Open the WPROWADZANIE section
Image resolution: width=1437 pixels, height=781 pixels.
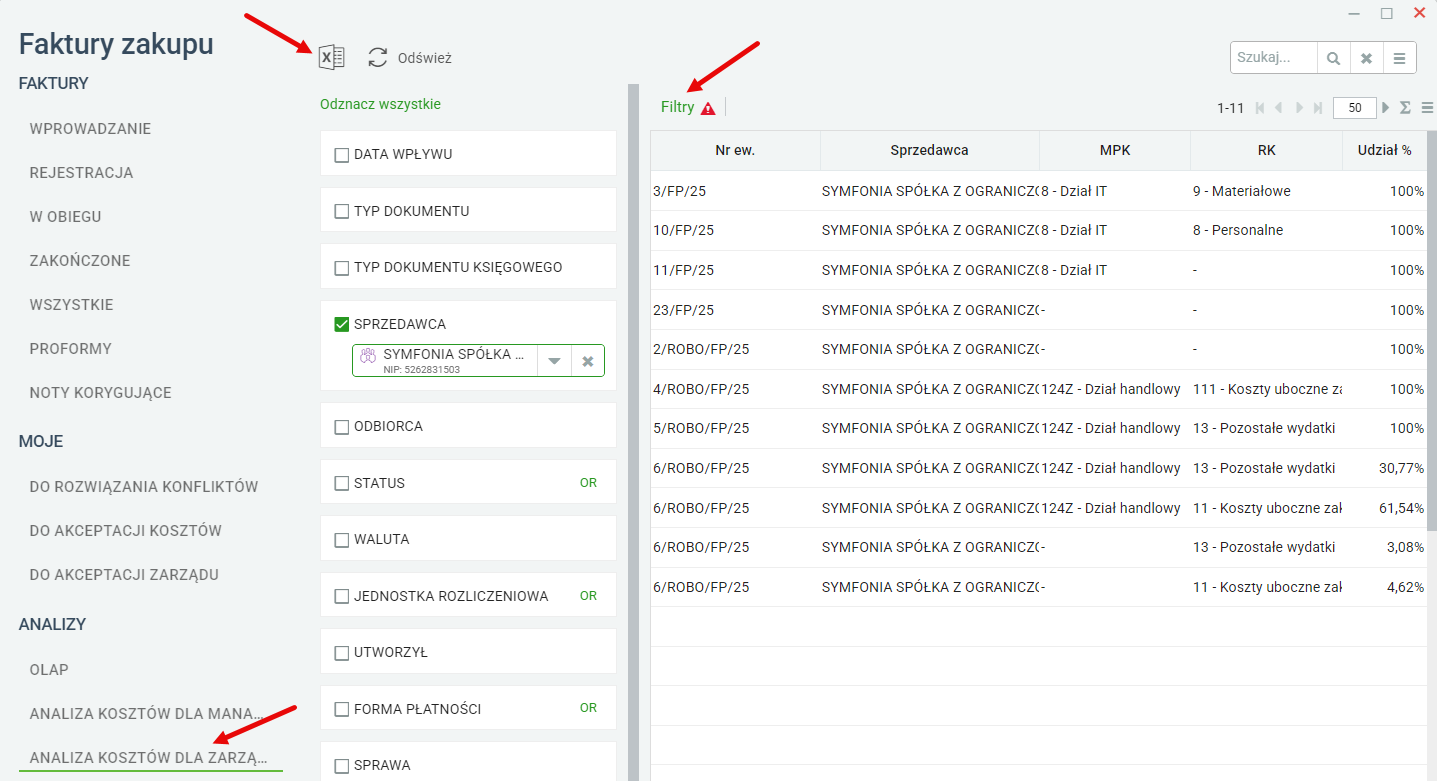click(90, 129)
